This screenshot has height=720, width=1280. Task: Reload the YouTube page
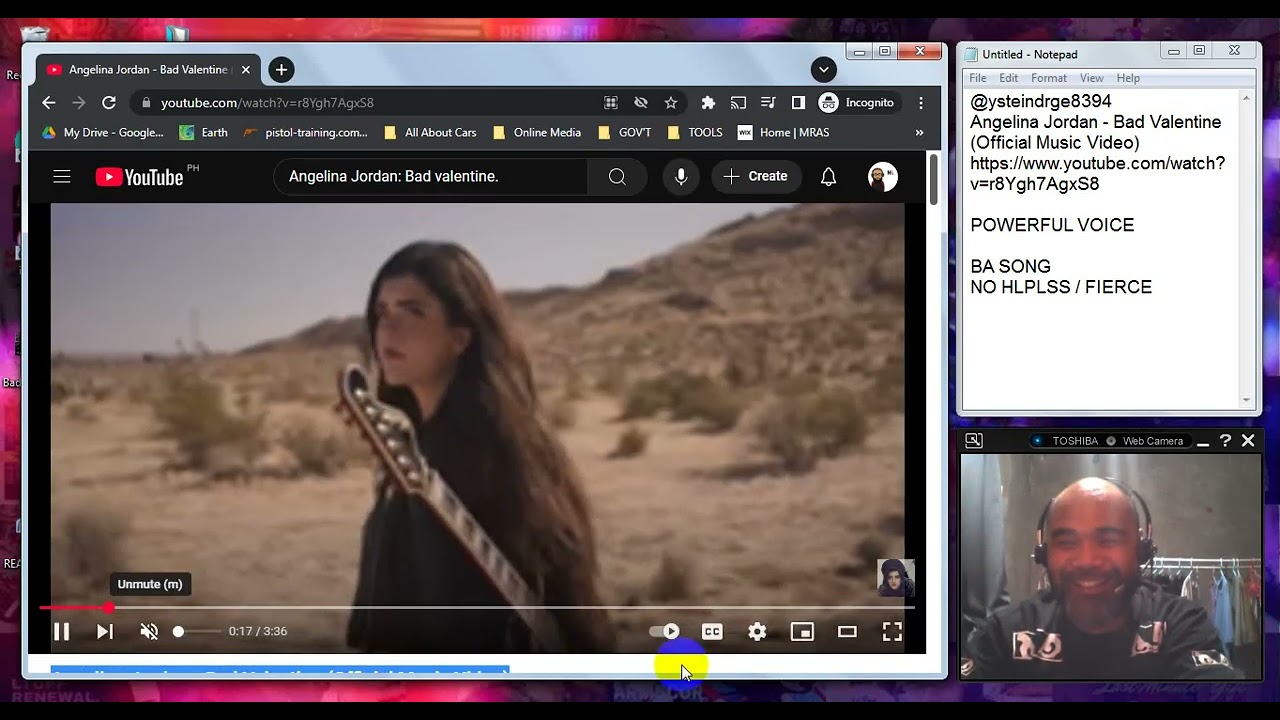click(109, 102)
